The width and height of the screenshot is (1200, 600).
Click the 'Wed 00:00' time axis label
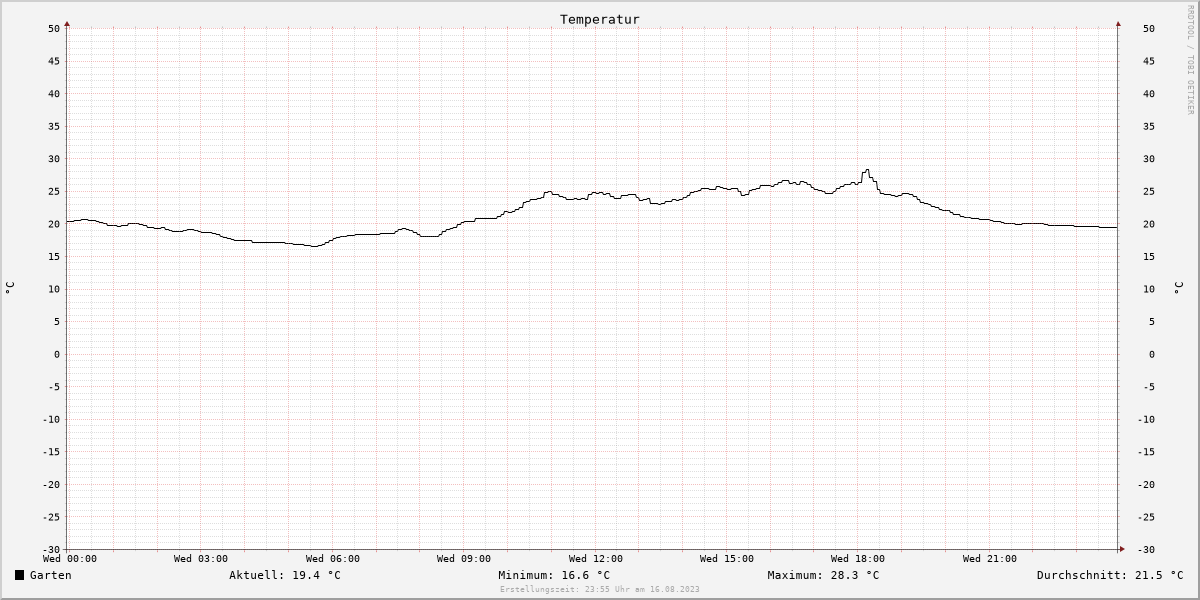pyautogui.click(x=70, y=559)
